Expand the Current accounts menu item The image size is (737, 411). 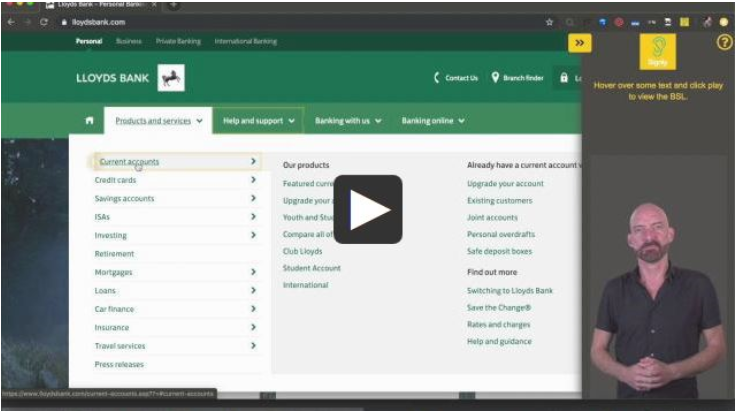coord(177,161)
